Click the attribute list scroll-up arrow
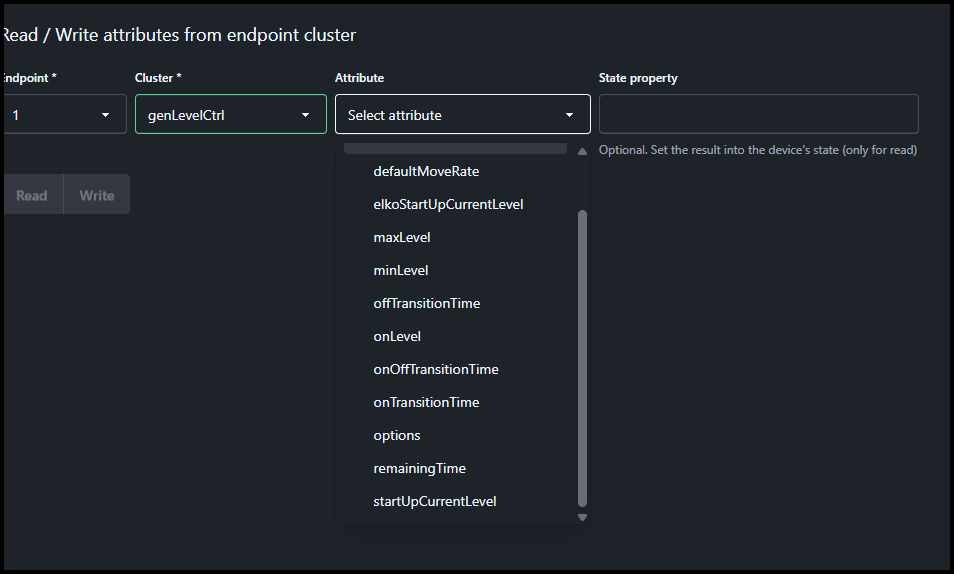The image size is (954, 574). pyautogui.click(x=582, y=152)
